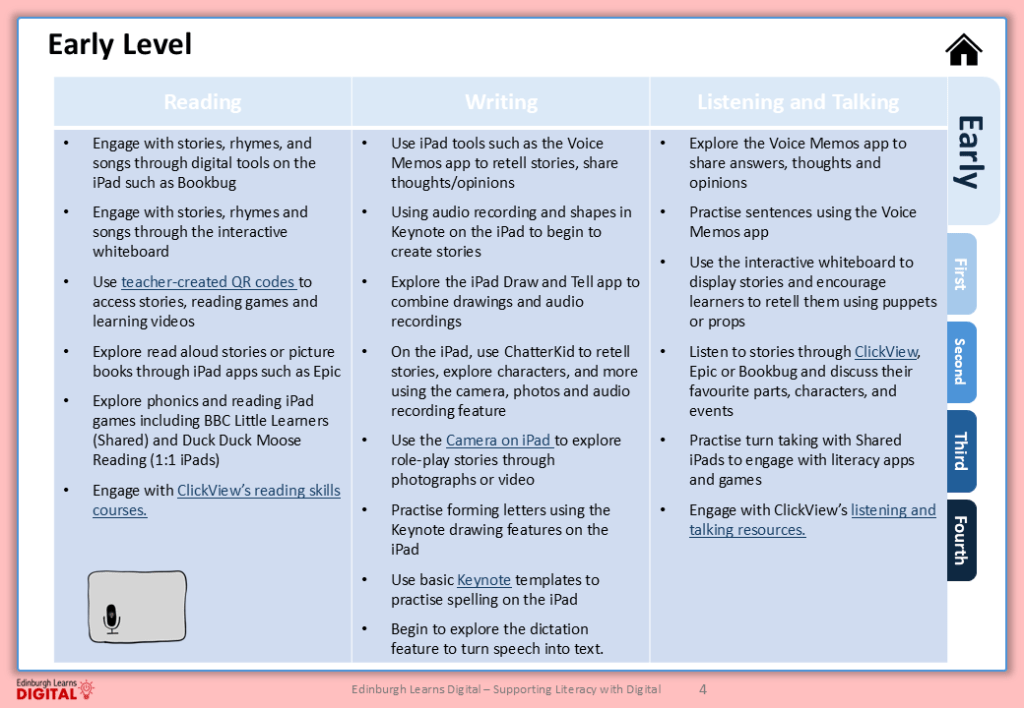1024x708 pixels.
Task: Click the slide page number 4
Action: click(x=702, y=689)
